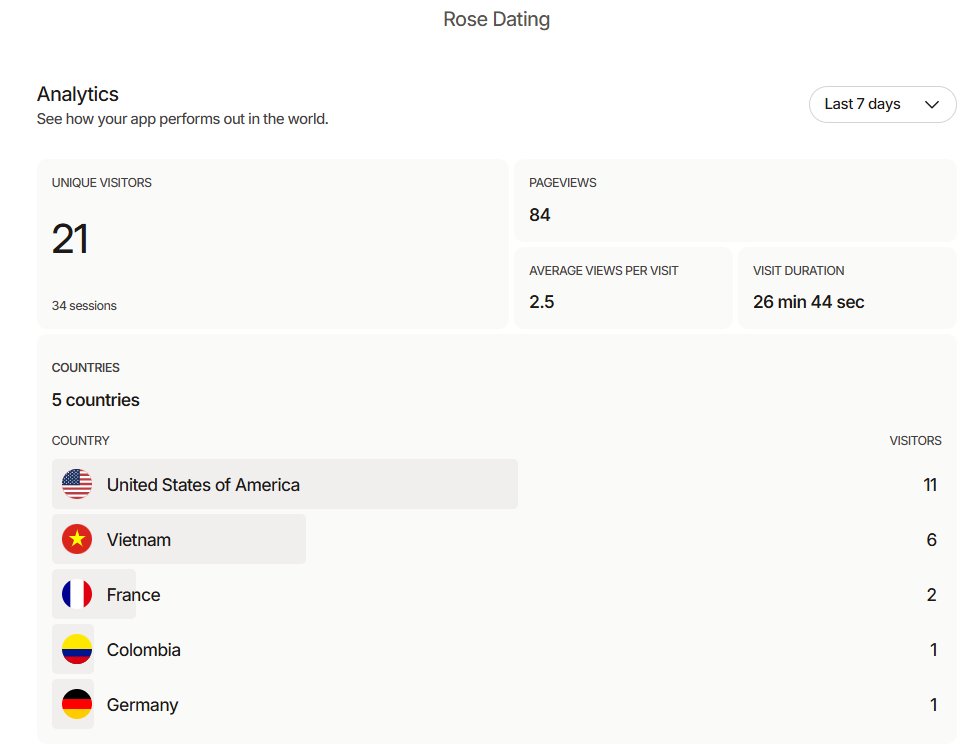Screen dimensions: 975x755
Task: Click the Germany country name
Action: 142,705
